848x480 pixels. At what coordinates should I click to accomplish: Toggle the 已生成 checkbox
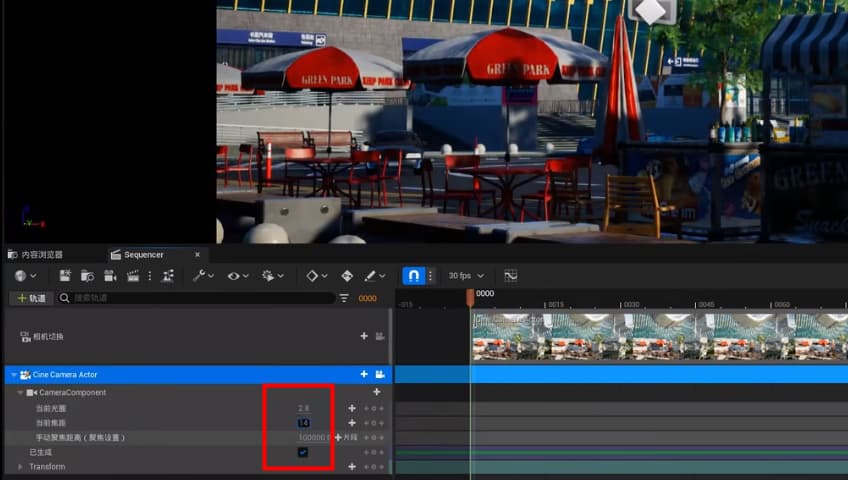[x=303, y=452]
